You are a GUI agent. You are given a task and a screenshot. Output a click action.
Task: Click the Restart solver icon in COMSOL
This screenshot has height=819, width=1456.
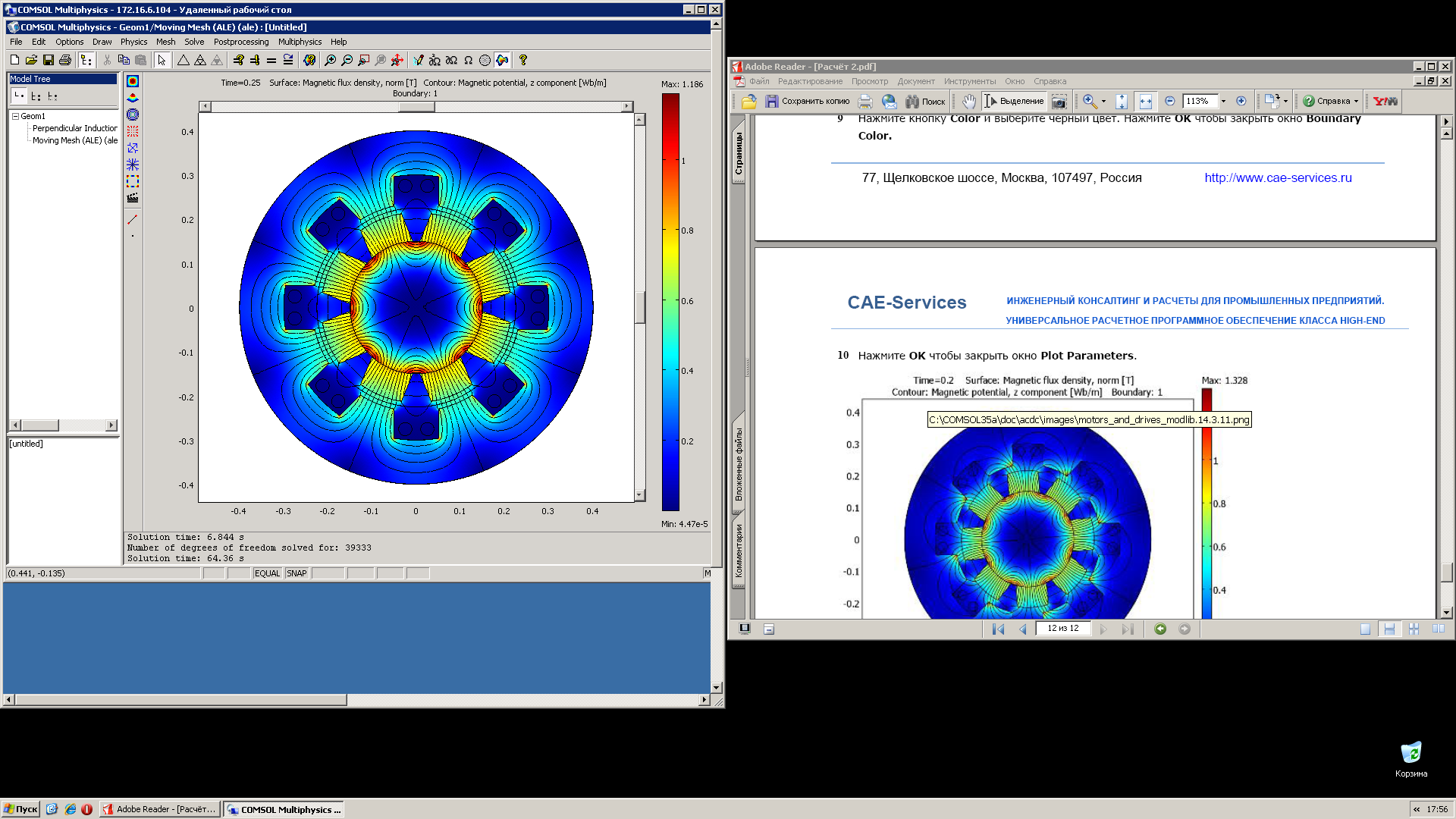(288, 60)
